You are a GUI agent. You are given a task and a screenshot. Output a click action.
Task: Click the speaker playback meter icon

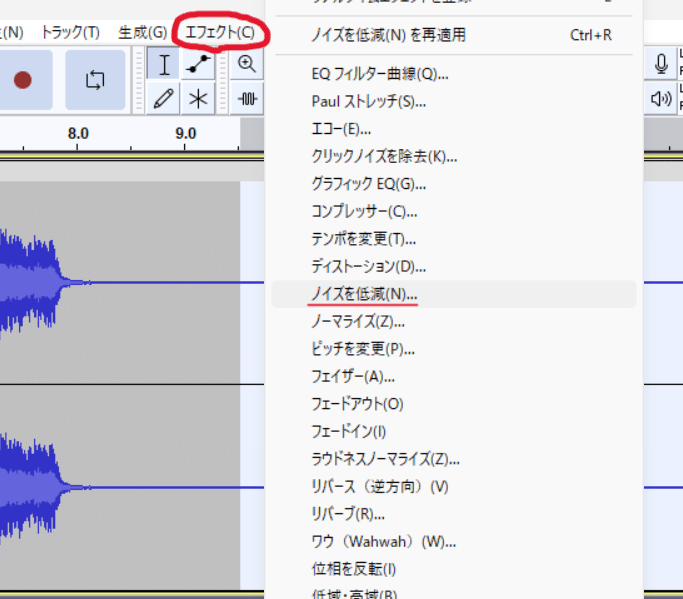click(x=661, y=98)
